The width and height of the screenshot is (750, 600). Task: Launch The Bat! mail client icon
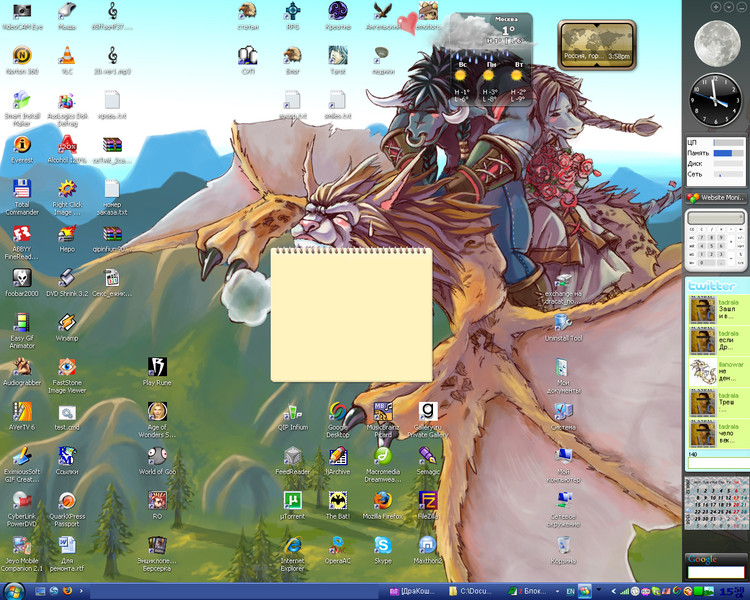click(338, 505)
